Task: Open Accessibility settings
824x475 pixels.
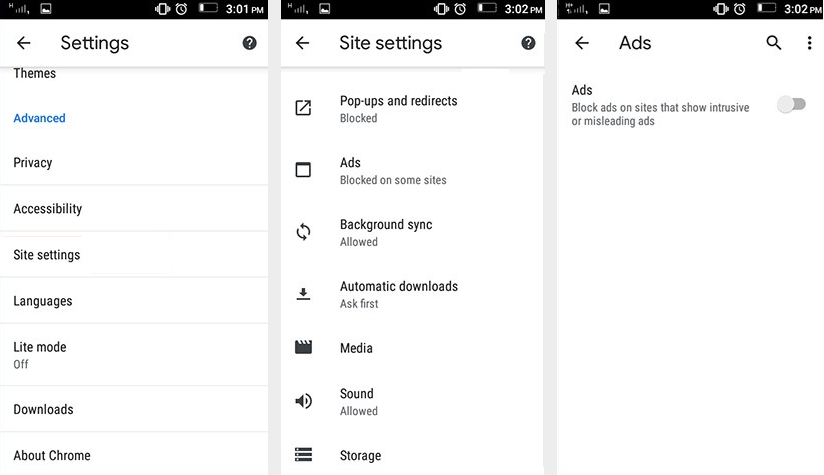Action: [x=48, y=209]
